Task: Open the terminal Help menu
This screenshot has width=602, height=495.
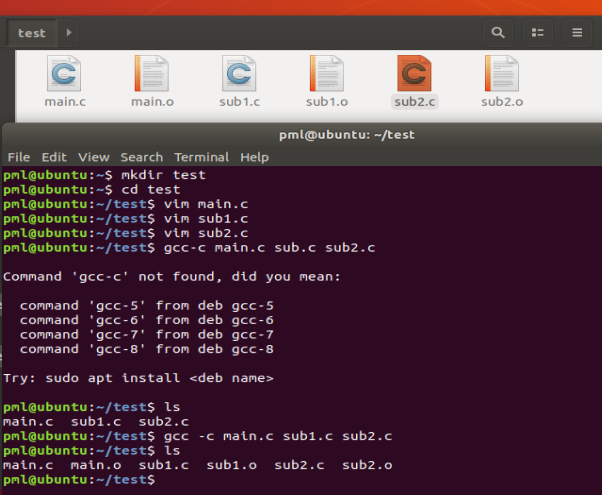Action: (255, 157)
